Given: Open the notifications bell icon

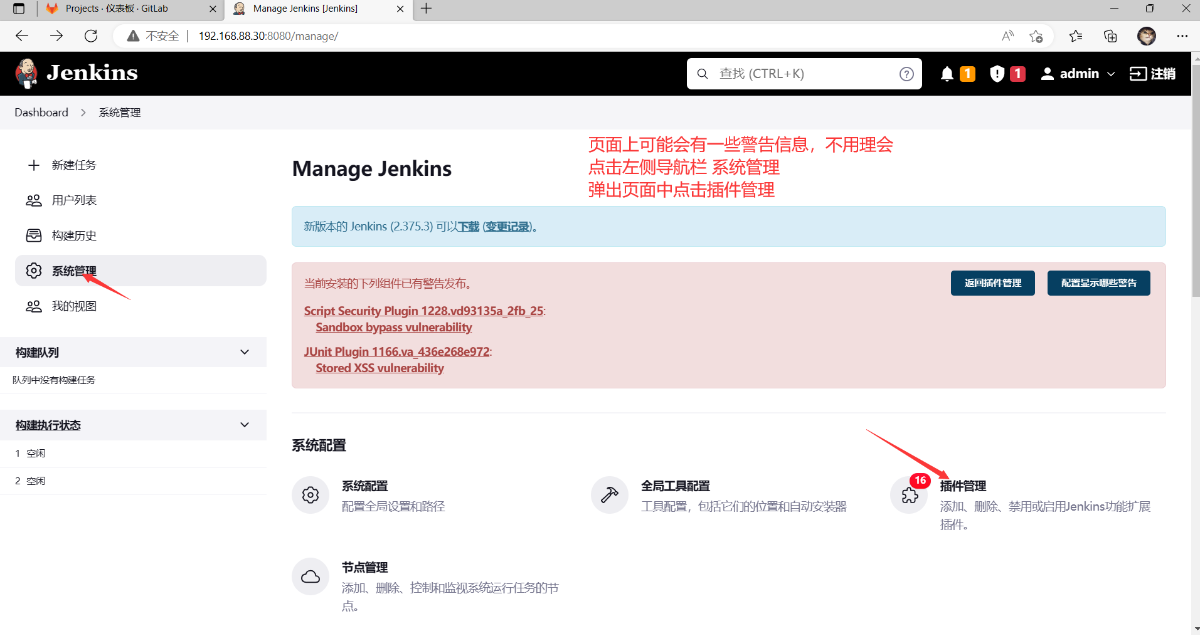Looking at the screenshot, I should coord(947,74).
